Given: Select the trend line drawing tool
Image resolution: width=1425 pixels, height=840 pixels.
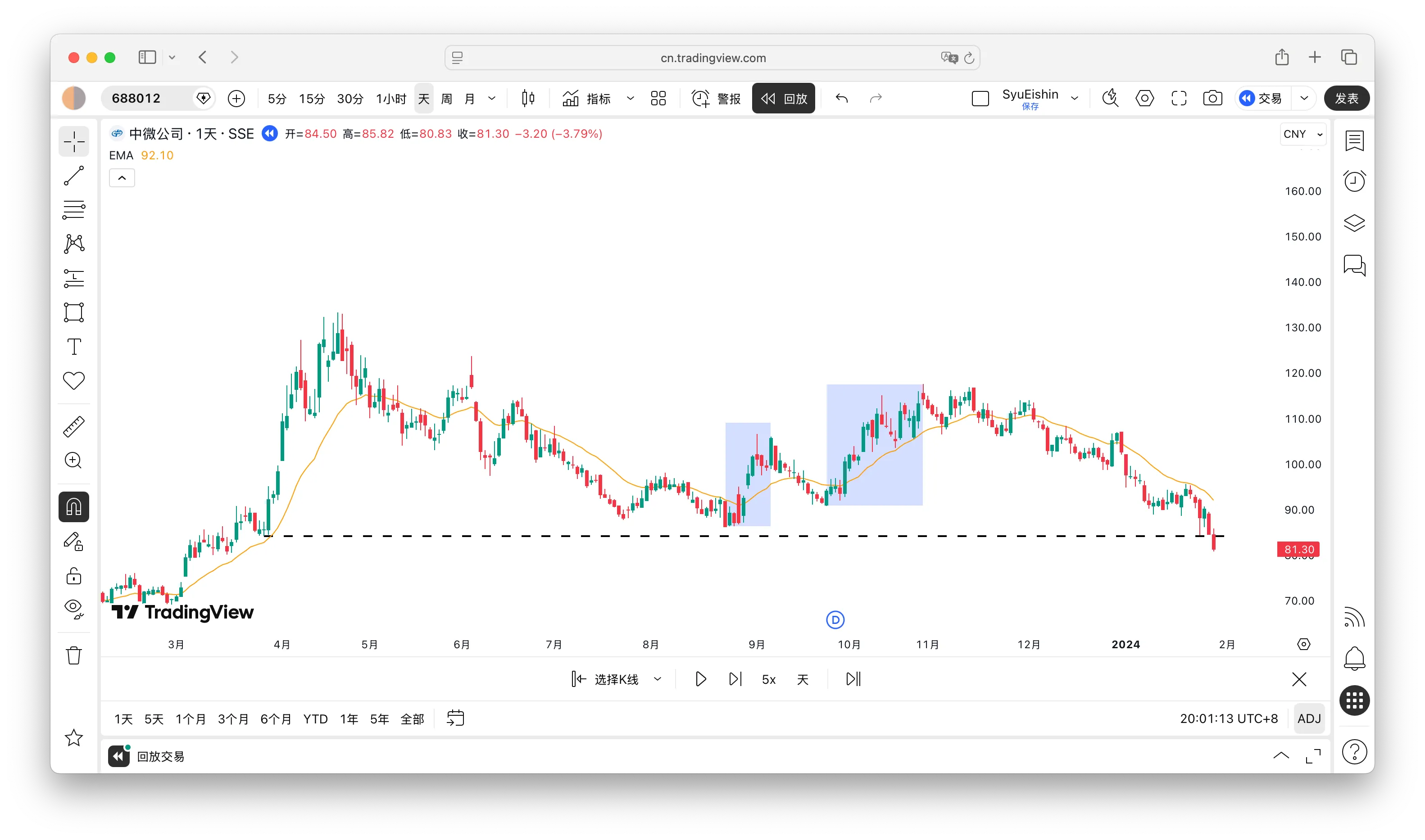Looking at the screenshot, I should [x=73, y=176].
